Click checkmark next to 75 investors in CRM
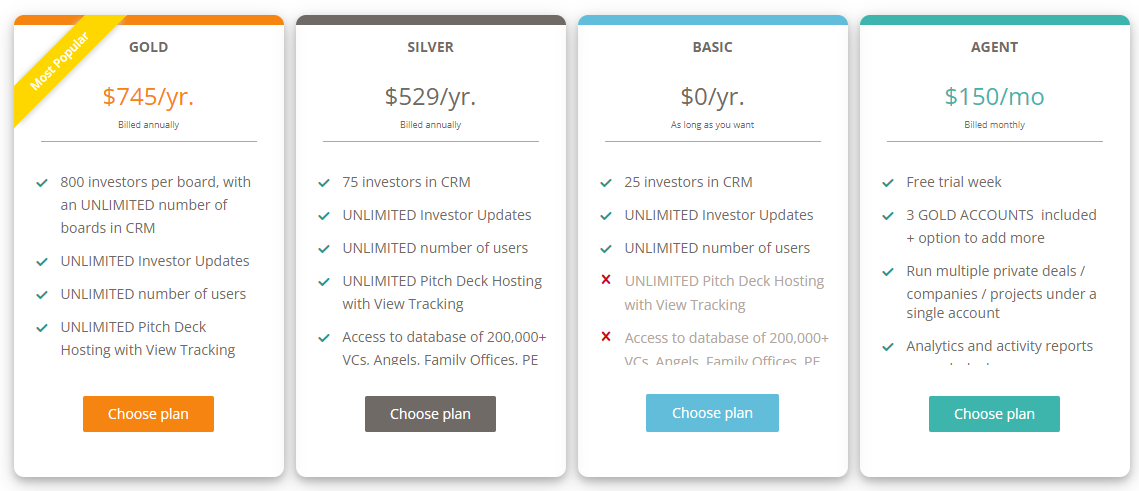 [x=324, y=183]
